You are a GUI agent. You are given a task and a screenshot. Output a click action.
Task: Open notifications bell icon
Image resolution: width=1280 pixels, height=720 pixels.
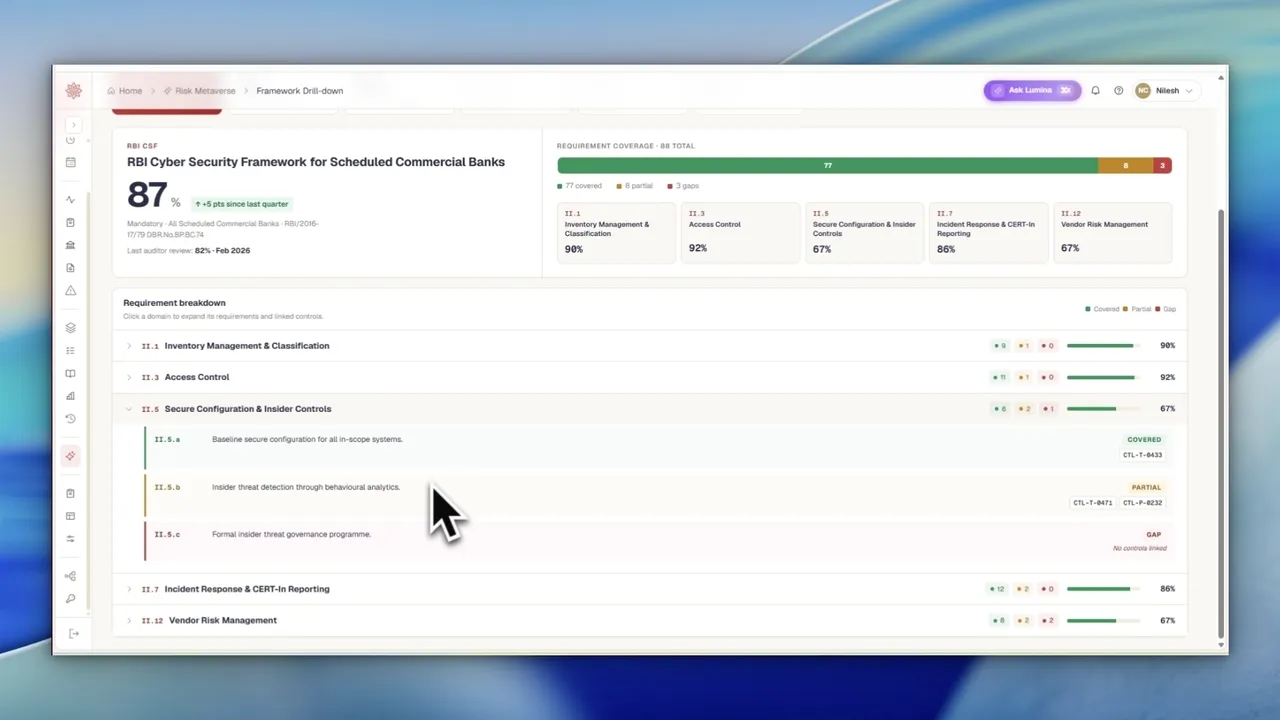(1095, 90)
